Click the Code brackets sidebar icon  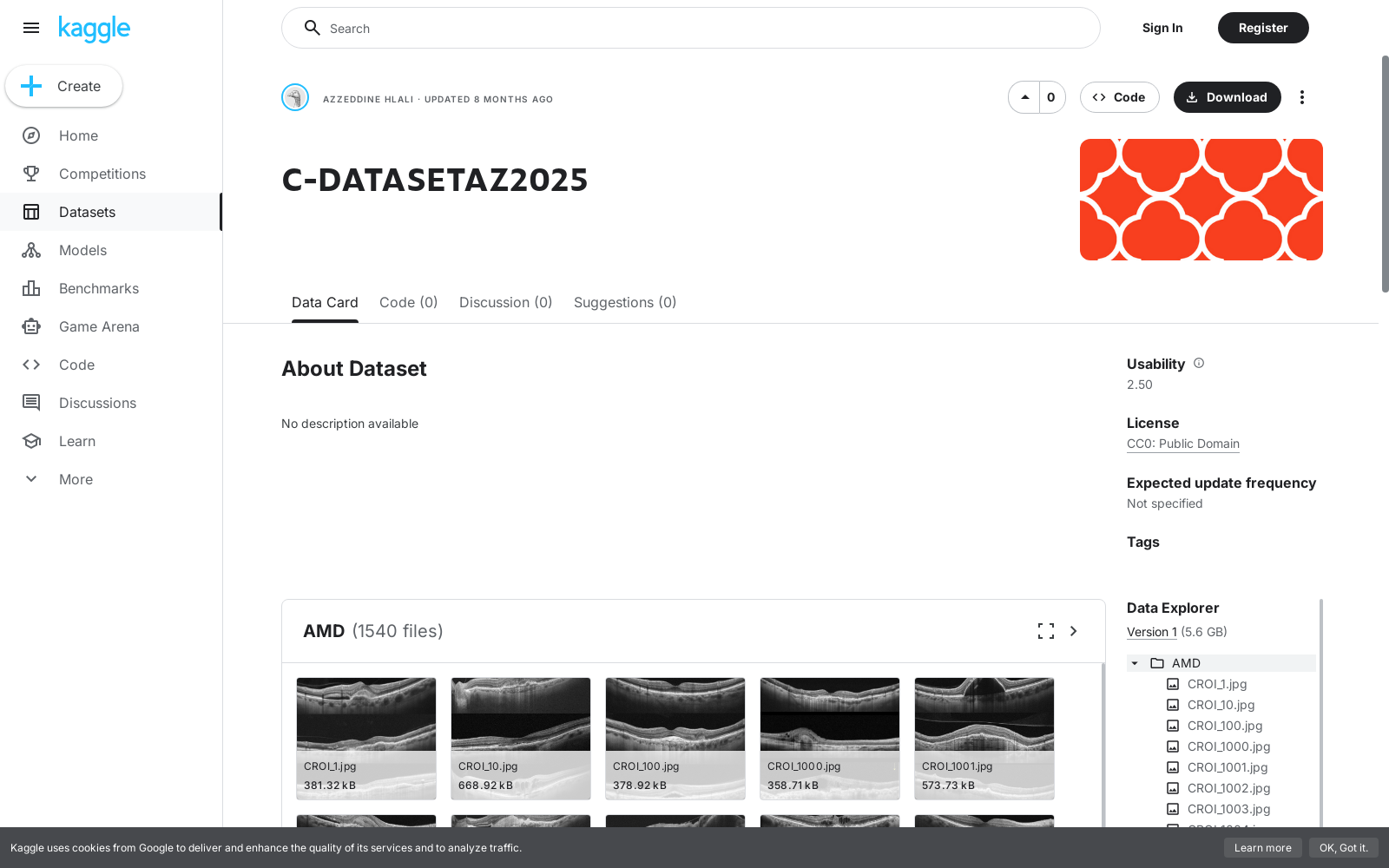31,365
